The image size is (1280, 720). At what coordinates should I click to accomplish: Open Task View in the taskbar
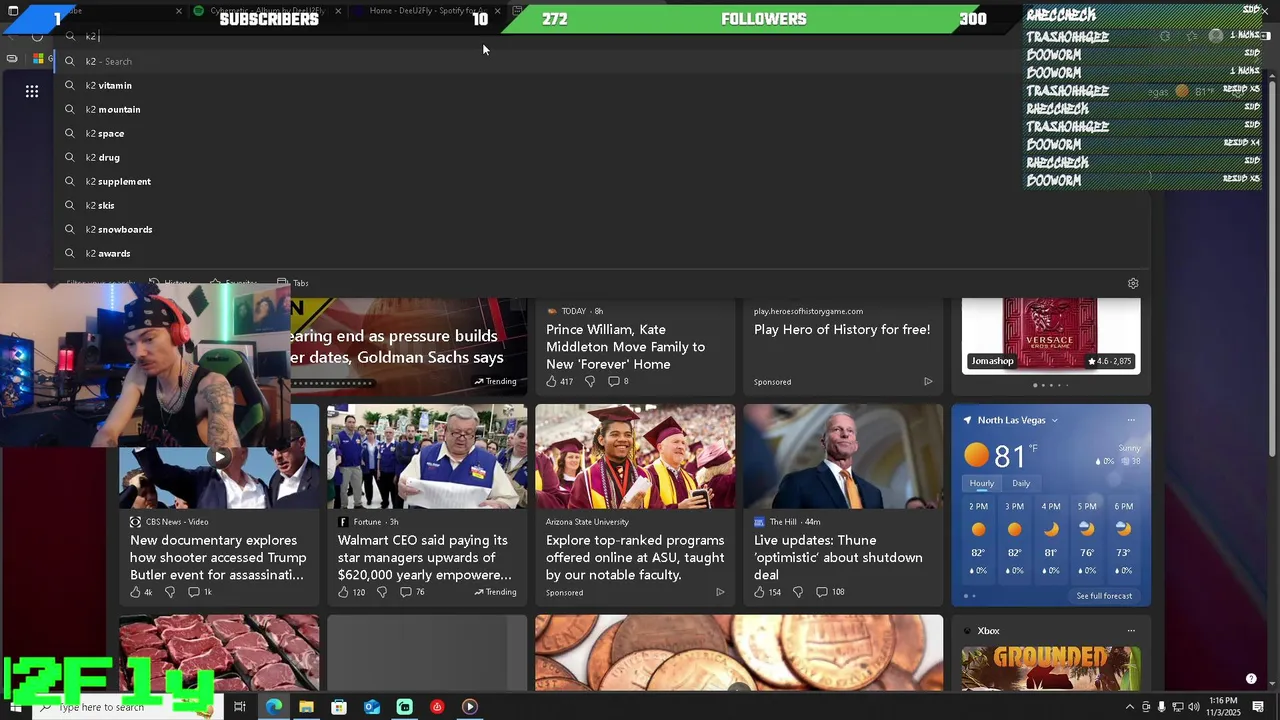[x=240, y=707]
